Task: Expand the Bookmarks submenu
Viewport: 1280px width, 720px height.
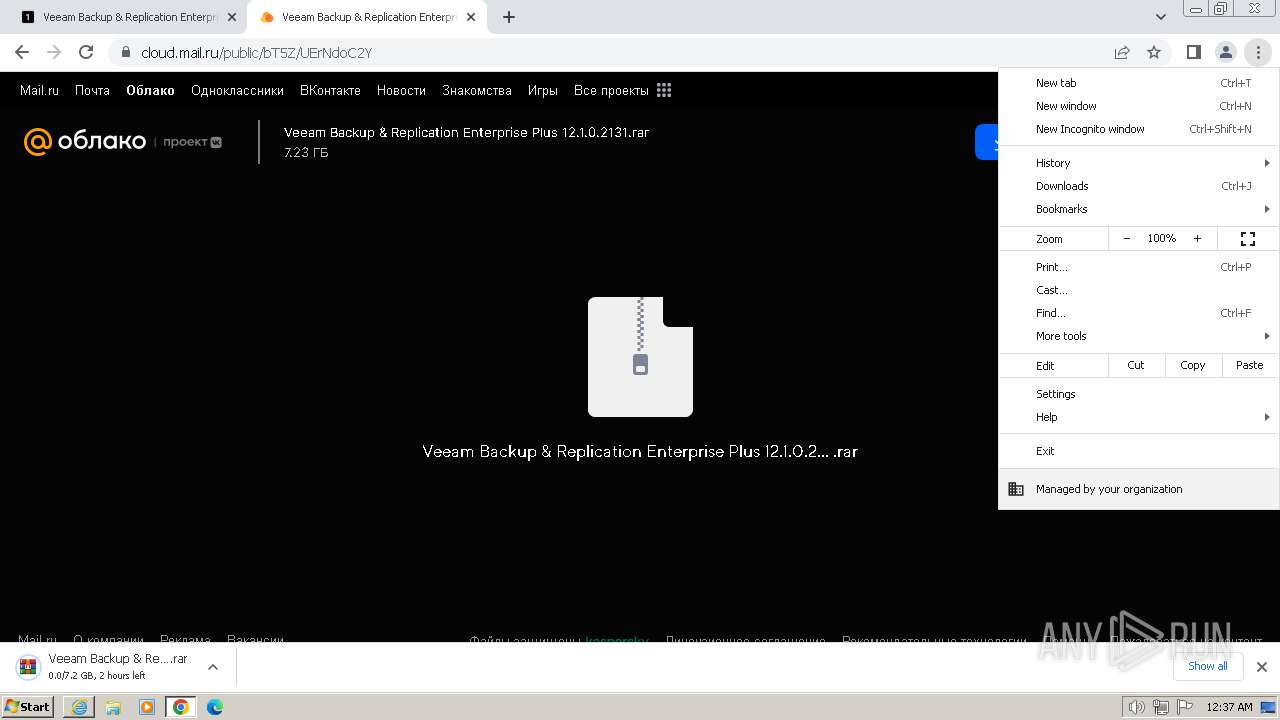Action: tap(1139, 209)
